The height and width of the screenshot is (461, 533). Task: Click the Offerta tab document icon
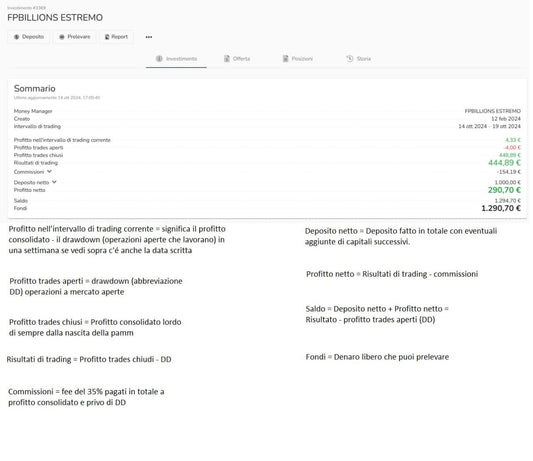click(x=227, y=58)
